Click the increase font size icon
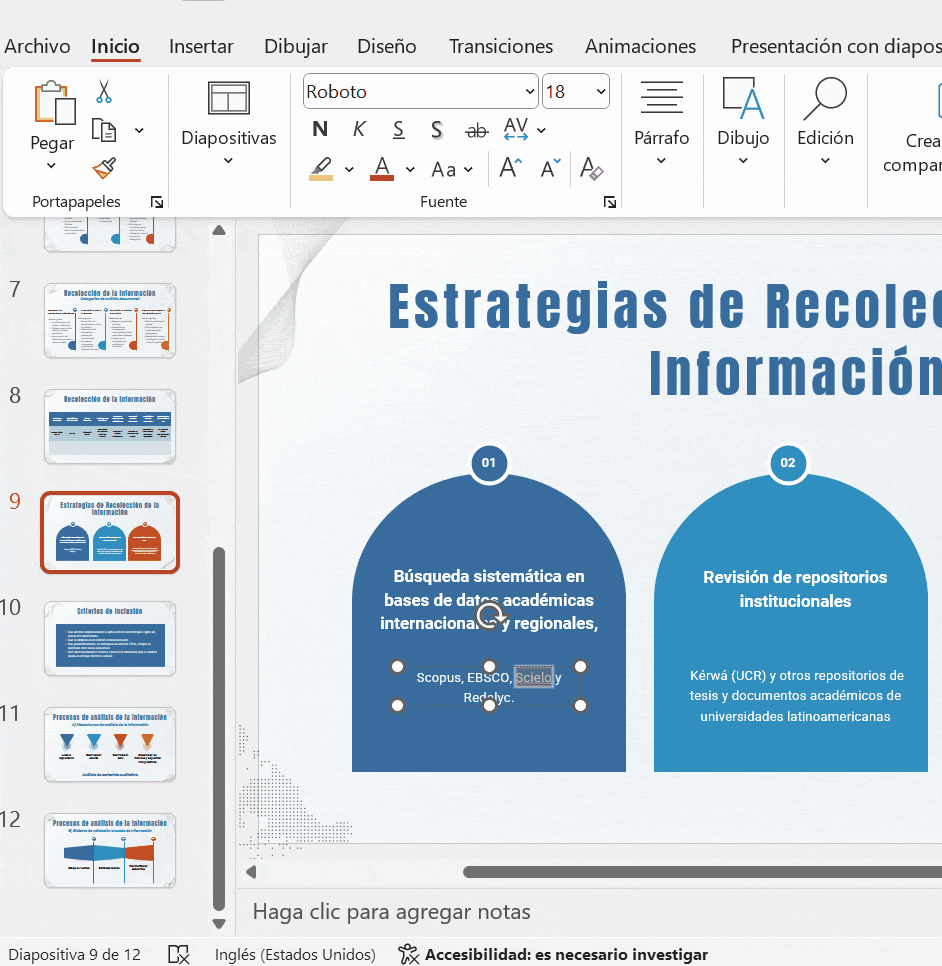The image size is (942, 966). (510, 169)
